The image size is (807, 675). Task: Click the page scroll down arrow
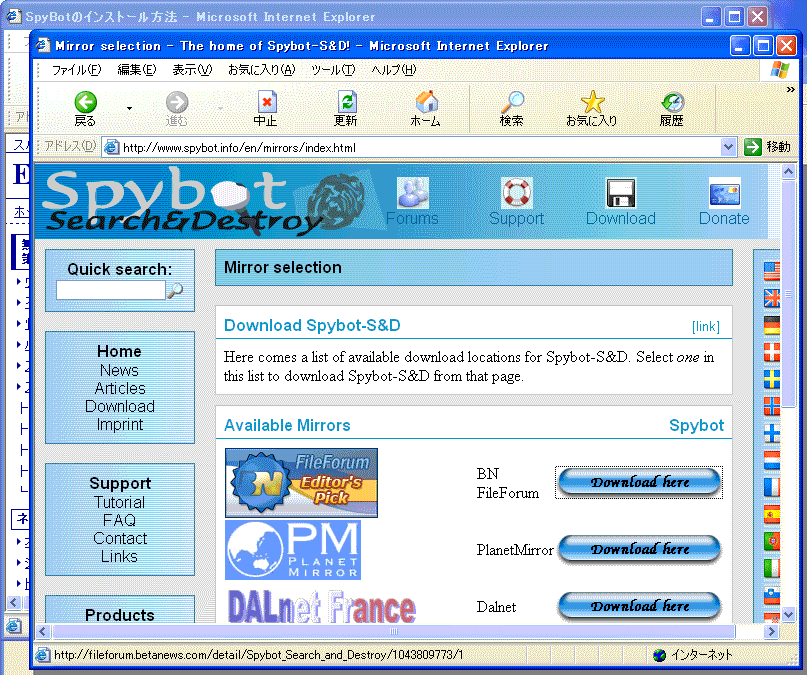(x=788, y=614)
